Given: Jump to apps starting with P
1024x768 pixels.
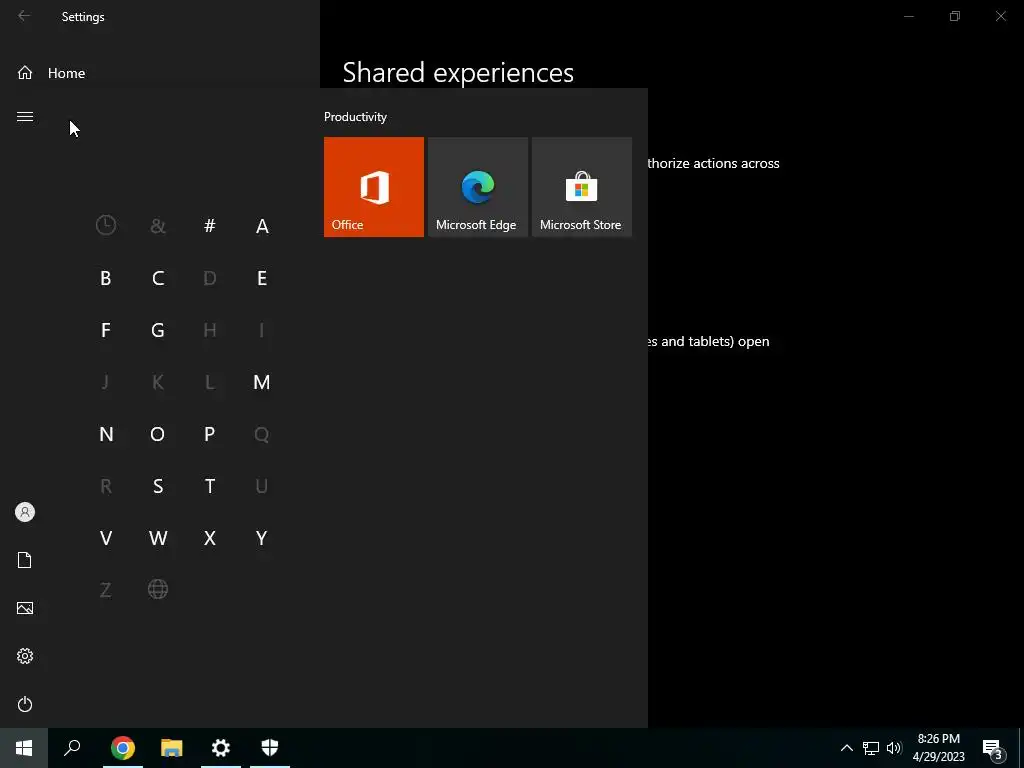Looking at the screenshot, I should [x=210, y=434].
